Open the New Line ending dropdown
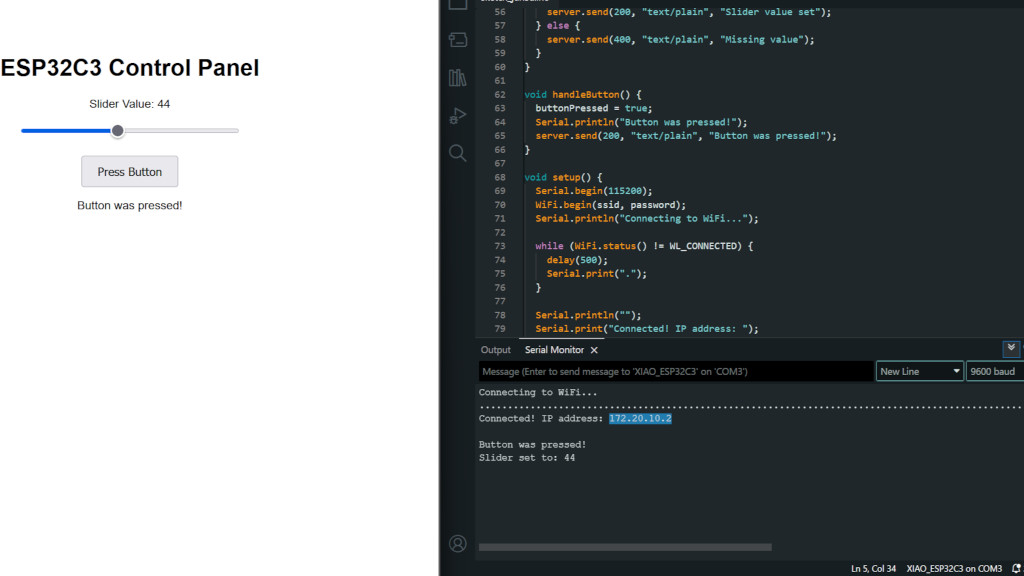The height and width of the screenshot is (576, 1024). (x=920, y=371)
